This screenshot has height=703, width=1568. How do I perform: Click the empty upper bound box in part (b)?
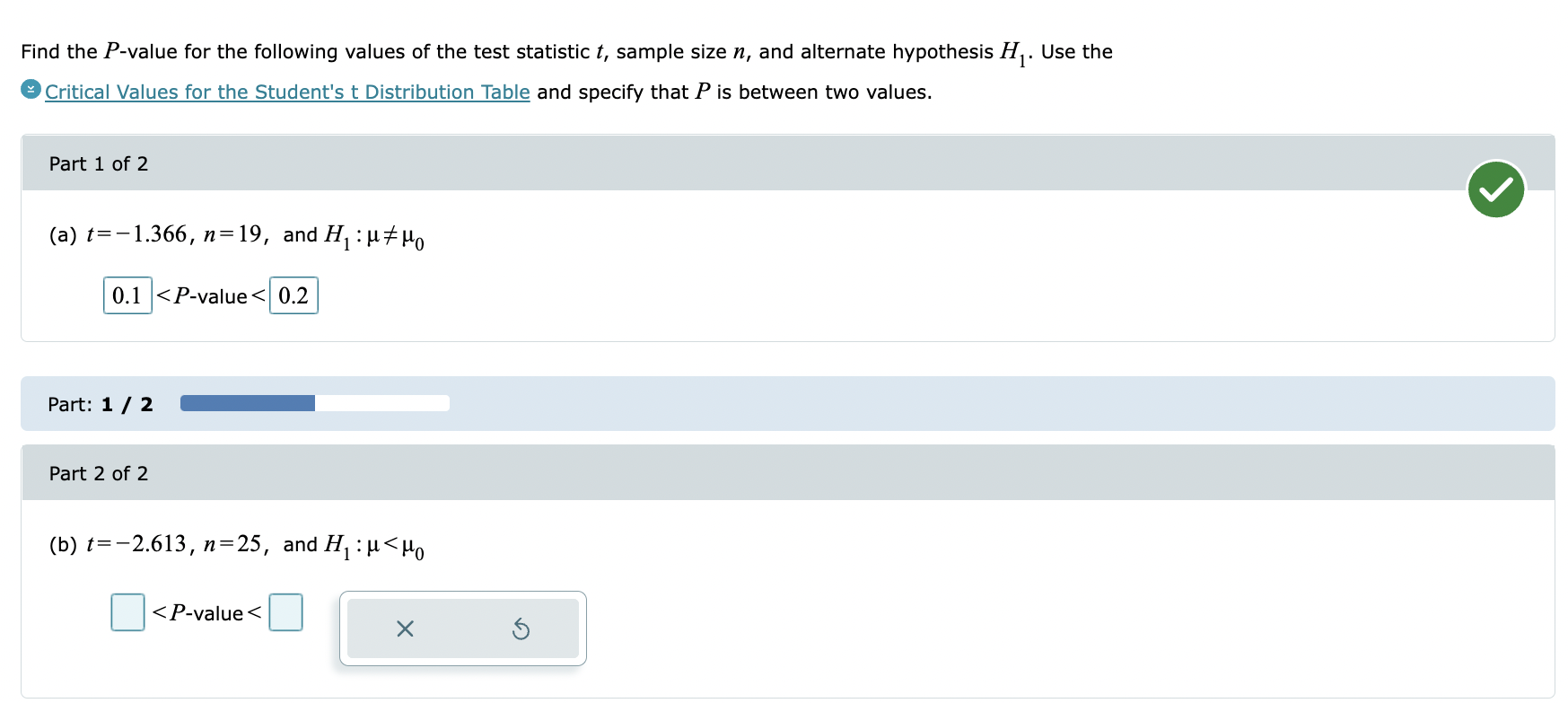(285, 612)
